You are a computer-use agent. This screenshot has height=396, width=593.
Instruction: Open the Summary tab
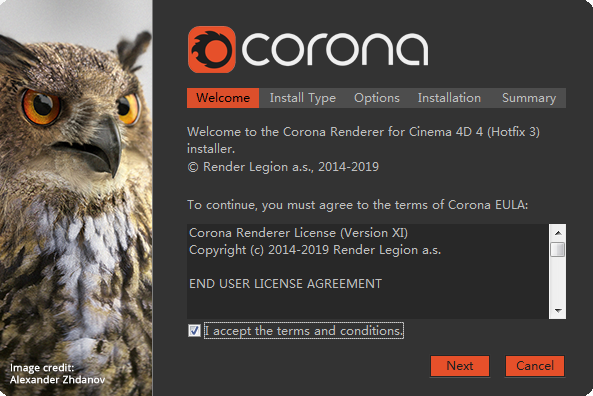coord(529,98)
